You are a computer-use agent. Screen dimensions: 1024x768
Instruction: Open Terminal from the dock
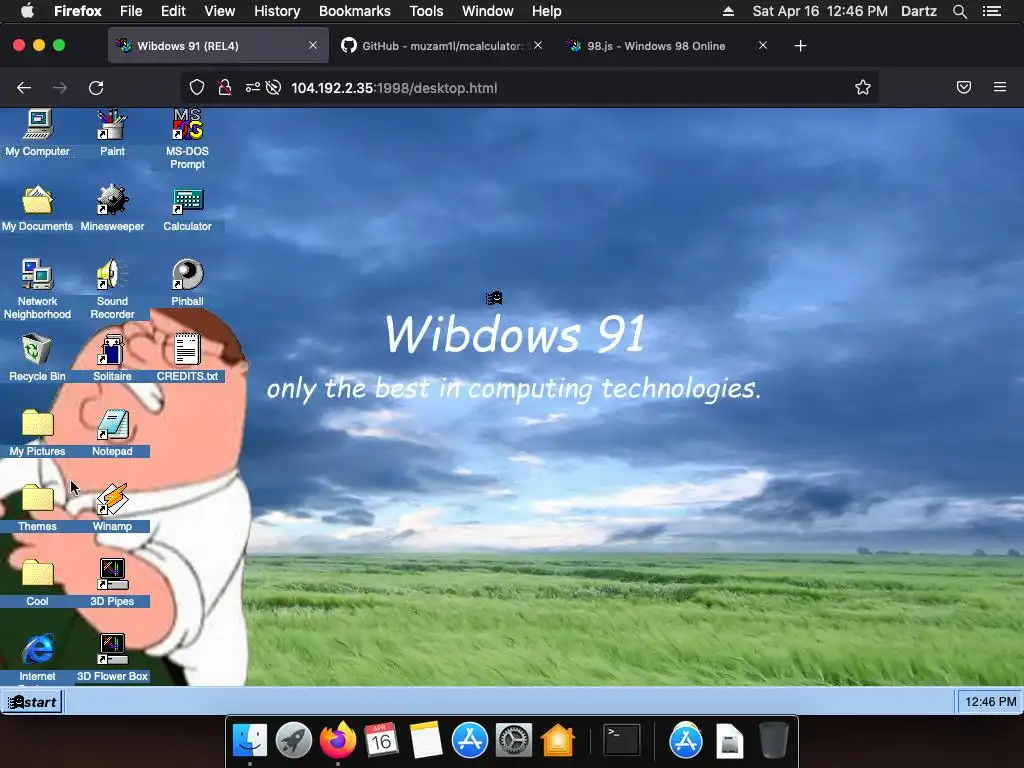coord(621,741)
